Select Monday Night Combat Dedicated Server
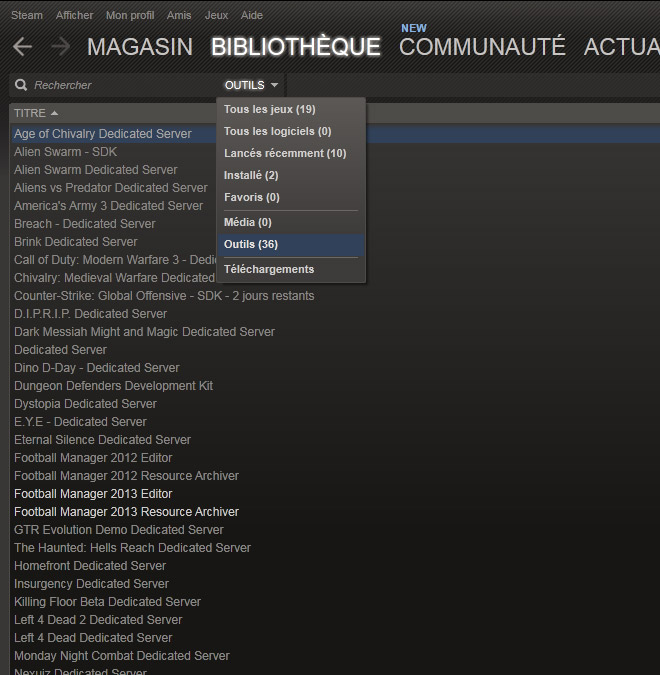This screenshot has height=675, width=660. click(122, 656)
